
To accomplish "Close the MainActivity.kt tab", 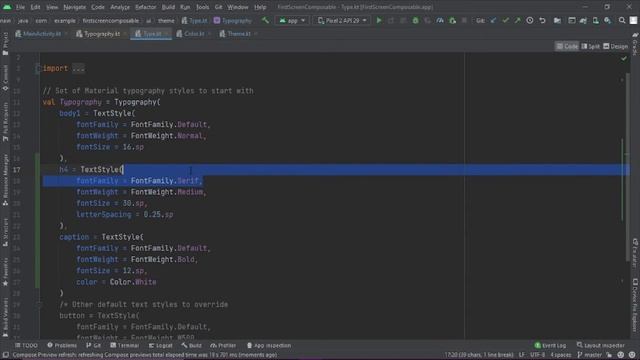I will [66, 34].
